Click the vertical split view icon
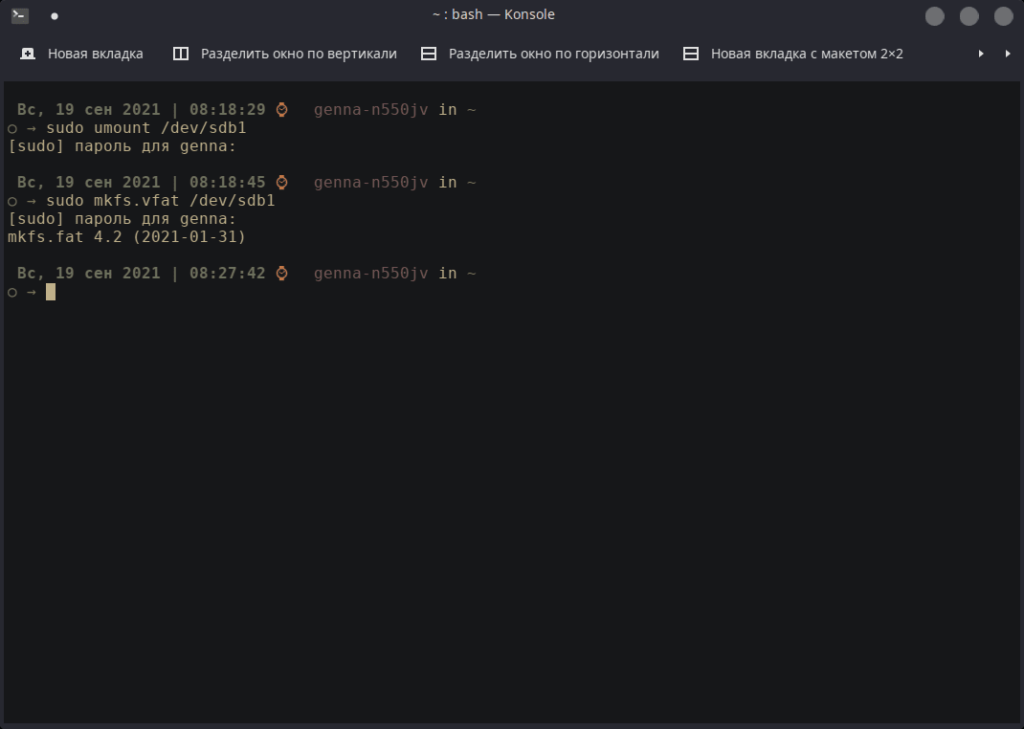Viewport: 1024px width, 729px height. point(181,54)
